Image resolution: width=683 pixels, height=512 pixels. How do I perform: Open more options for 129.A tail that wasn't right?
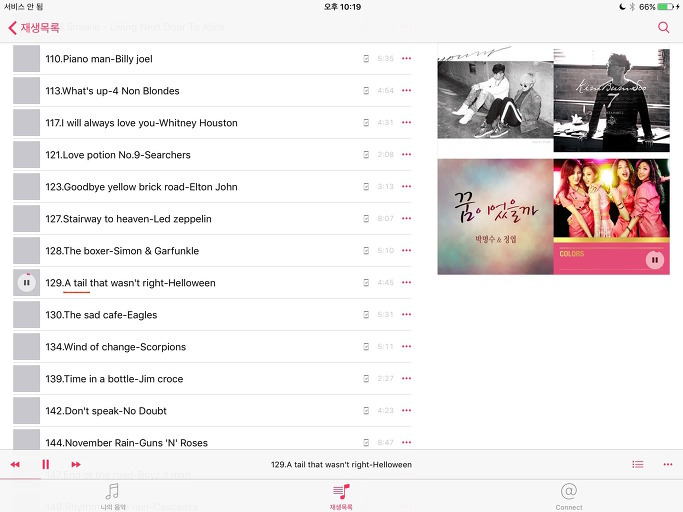pyautogui.click(x=406, y=282)
